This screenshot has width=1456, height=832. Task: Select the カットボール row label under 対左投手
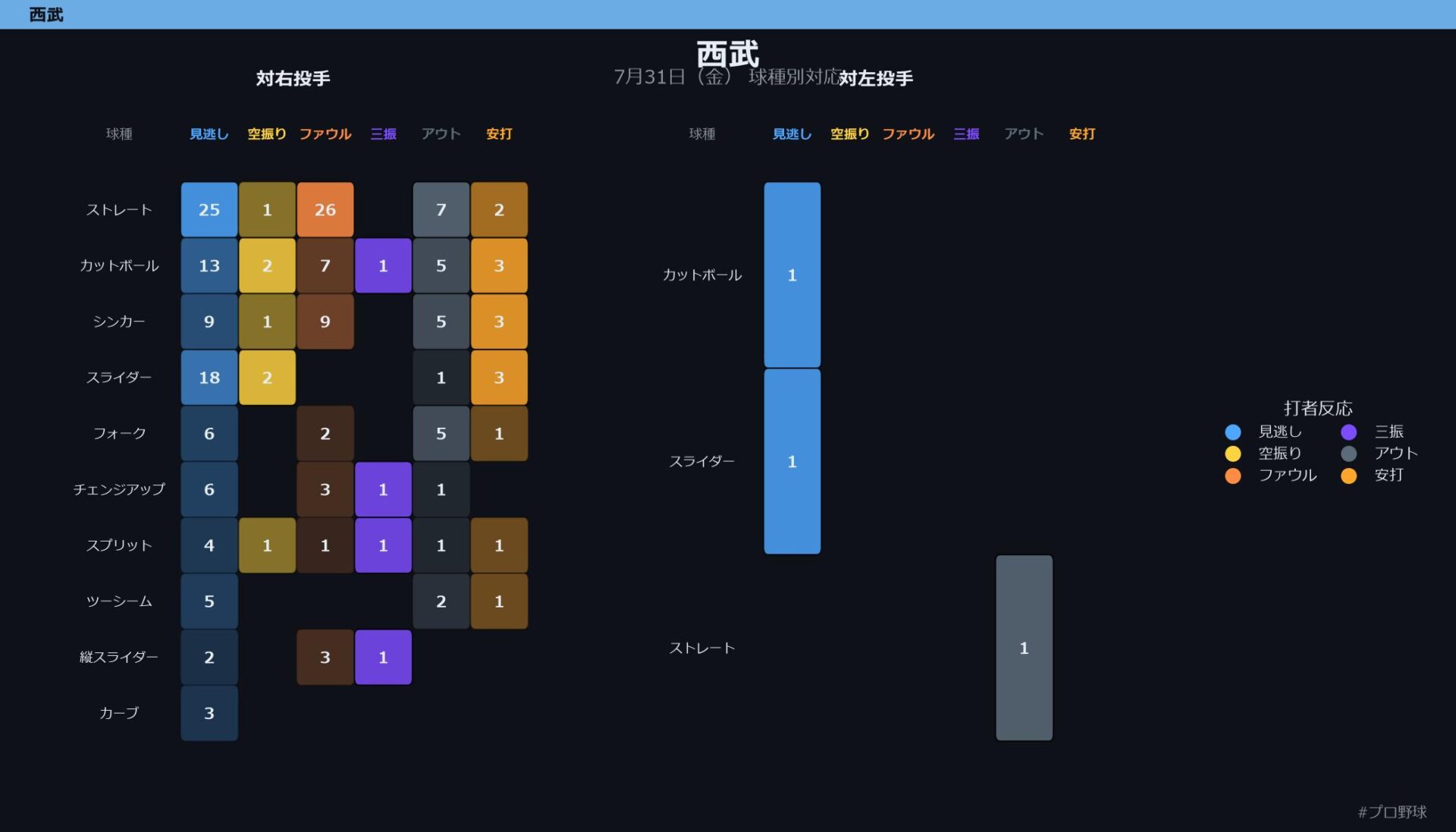click(x=702, y=275)
